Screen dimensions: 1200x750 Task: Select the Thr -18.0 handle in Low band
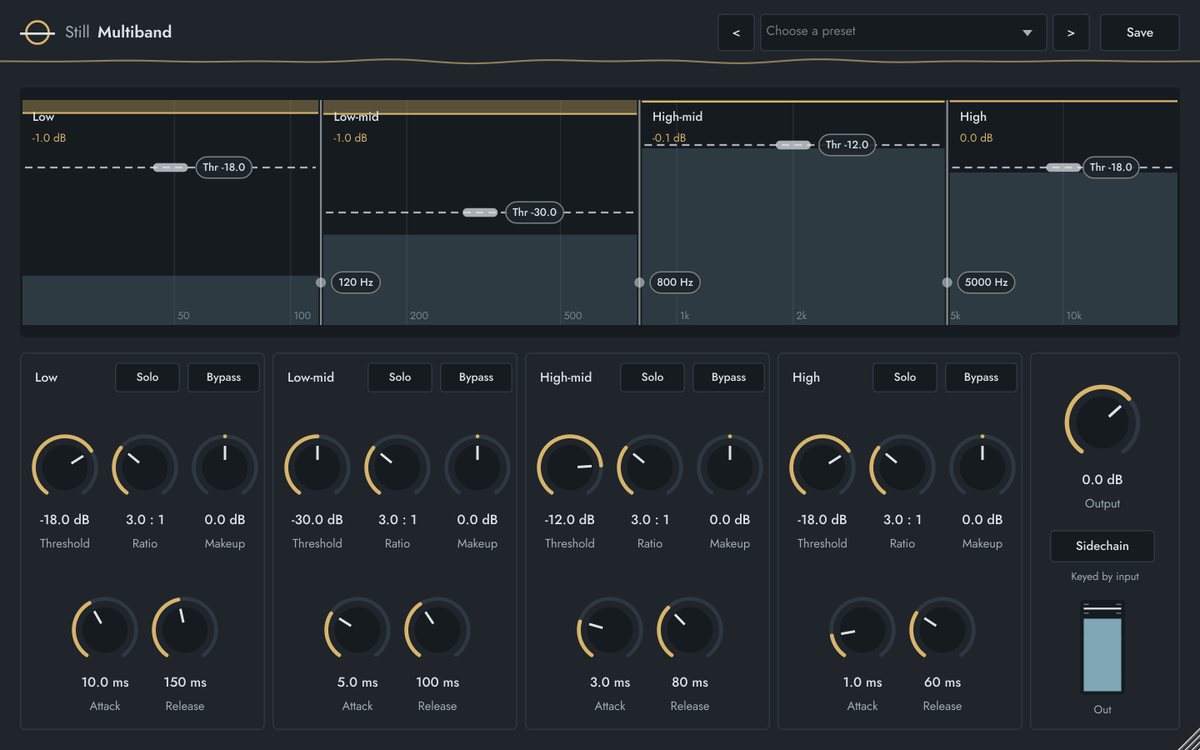tap(224, 167)
